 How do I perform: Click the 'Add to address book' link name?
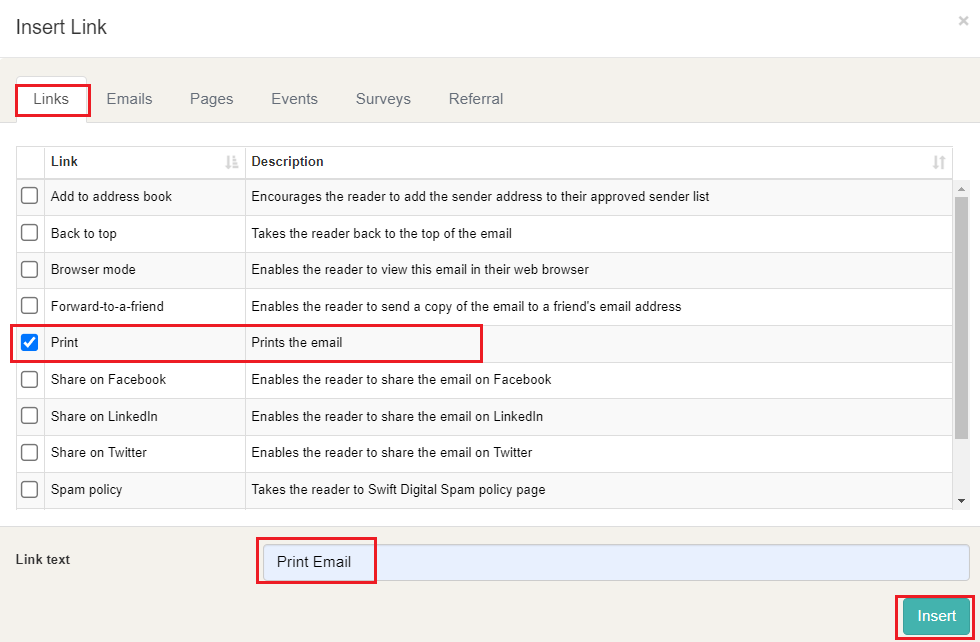(x=111, y=196)
